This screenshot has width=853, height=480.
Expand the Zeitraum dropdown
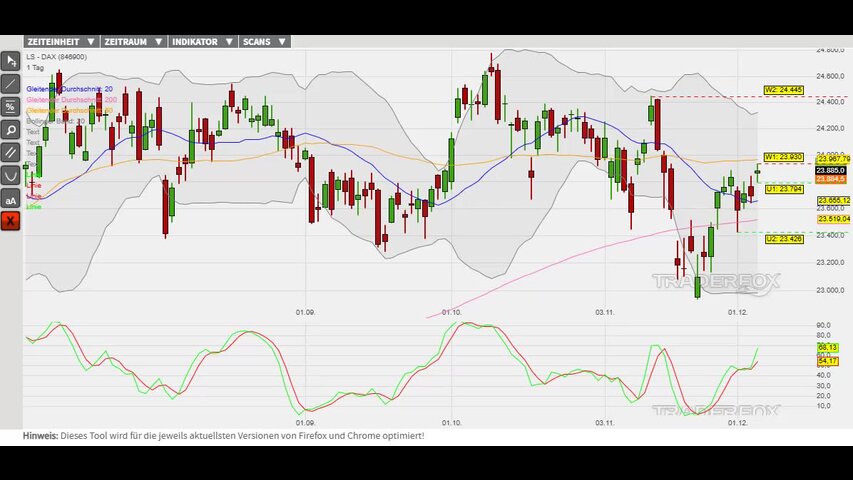tap(133, 42)
